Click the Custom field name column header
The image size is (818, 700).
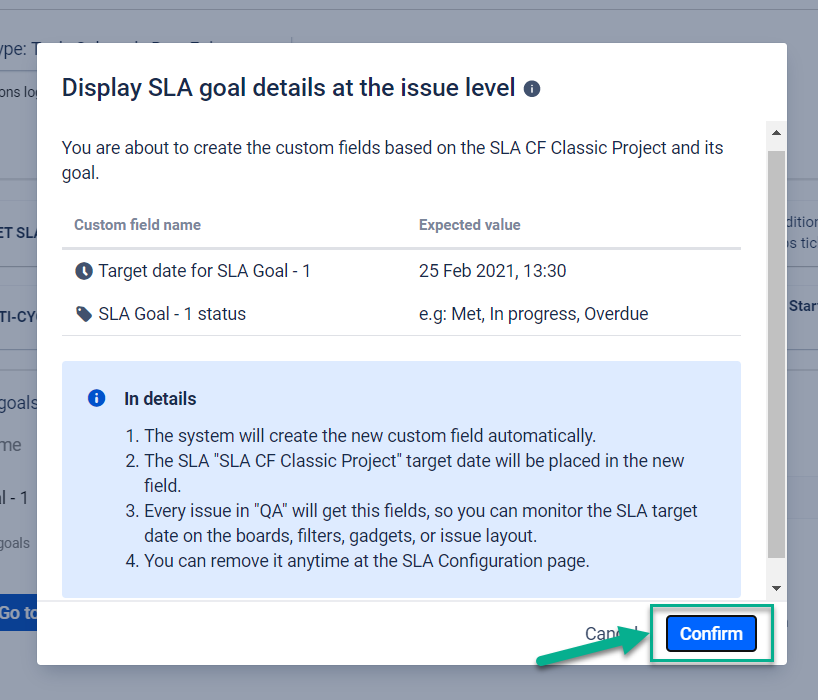tap(137, 225)
